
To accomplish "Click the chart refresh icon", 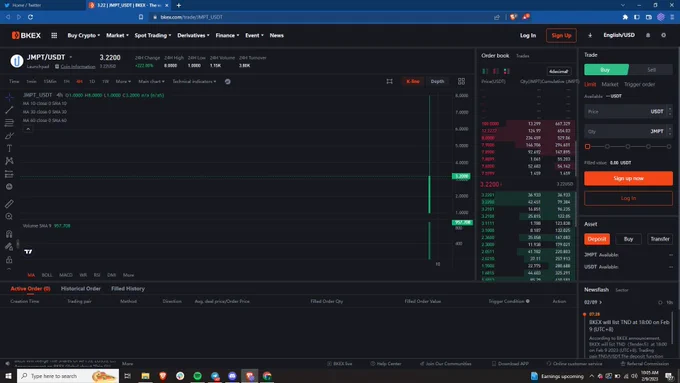I will click(x=228, y=82).
